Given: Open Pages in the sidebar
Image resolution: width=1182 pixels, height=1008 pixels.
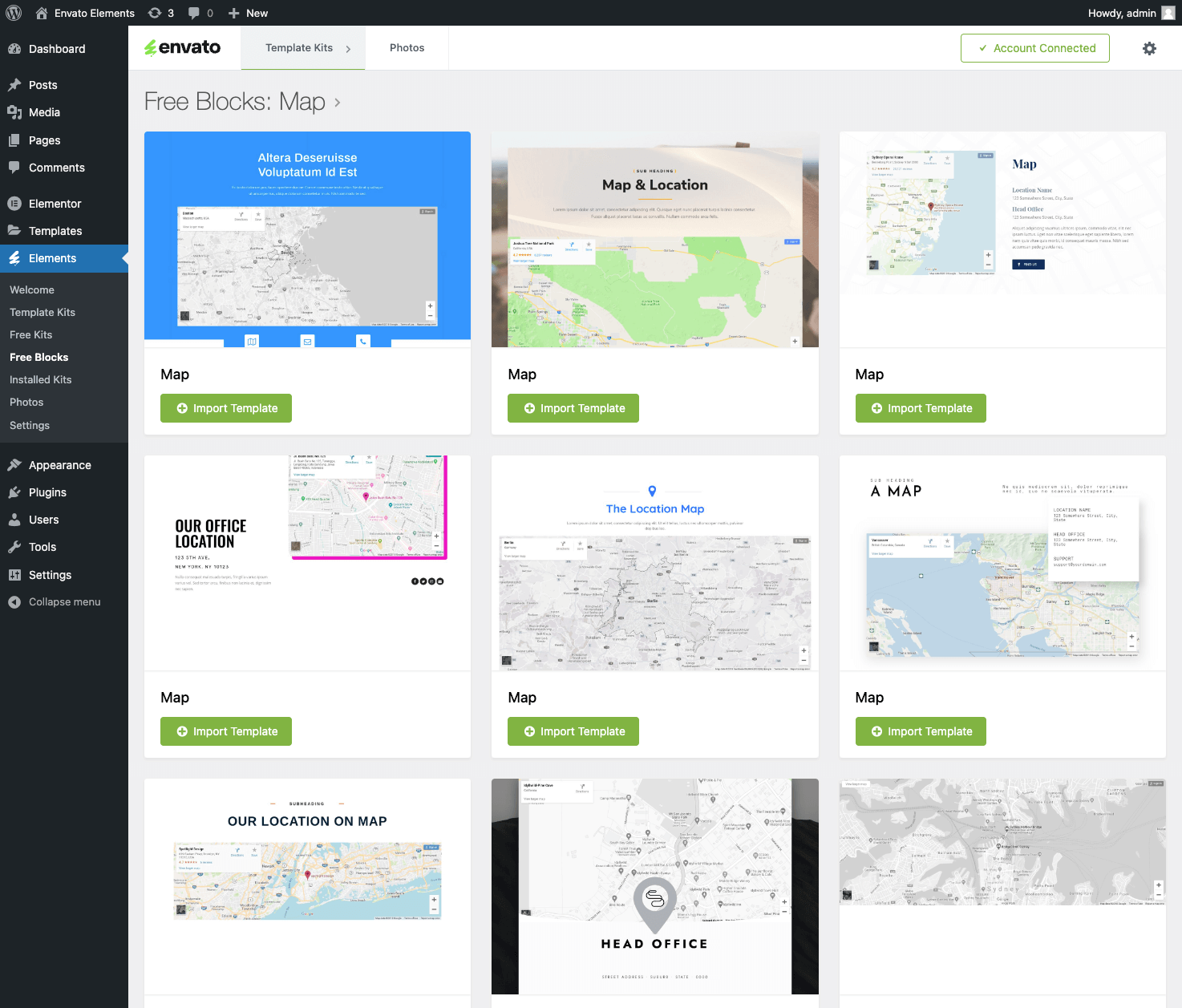Looking at the screenshot, I should coord(64,140).
